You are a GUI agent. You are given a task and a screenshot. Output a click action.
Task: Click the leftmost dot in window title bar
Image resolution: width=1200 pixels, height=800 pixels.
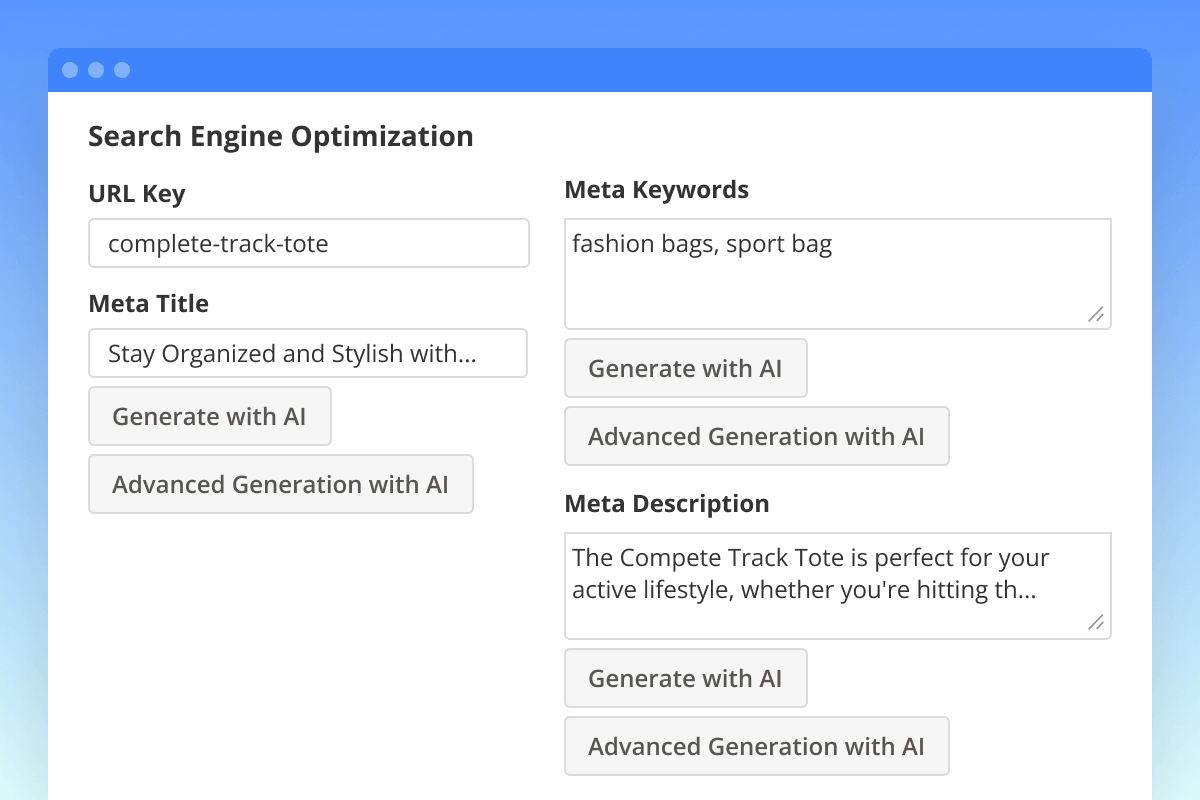(70, 70)
